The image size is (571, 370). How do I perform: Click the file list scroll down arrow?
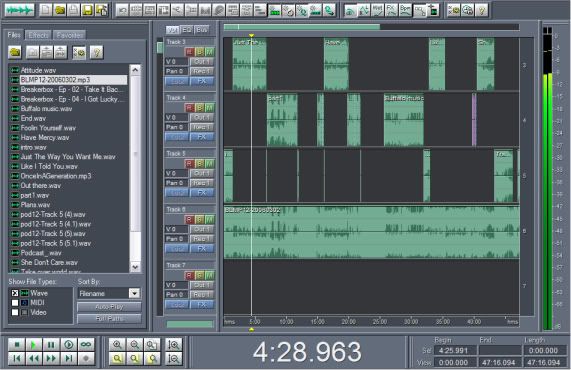tap(135, 267)
